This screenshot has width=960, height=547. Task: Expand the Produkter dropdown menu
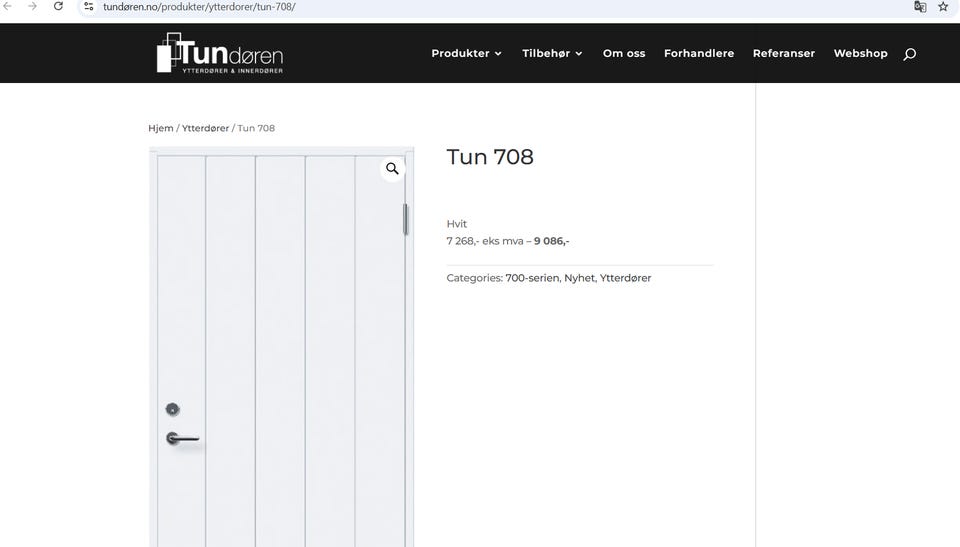click(x=467, y=53)
